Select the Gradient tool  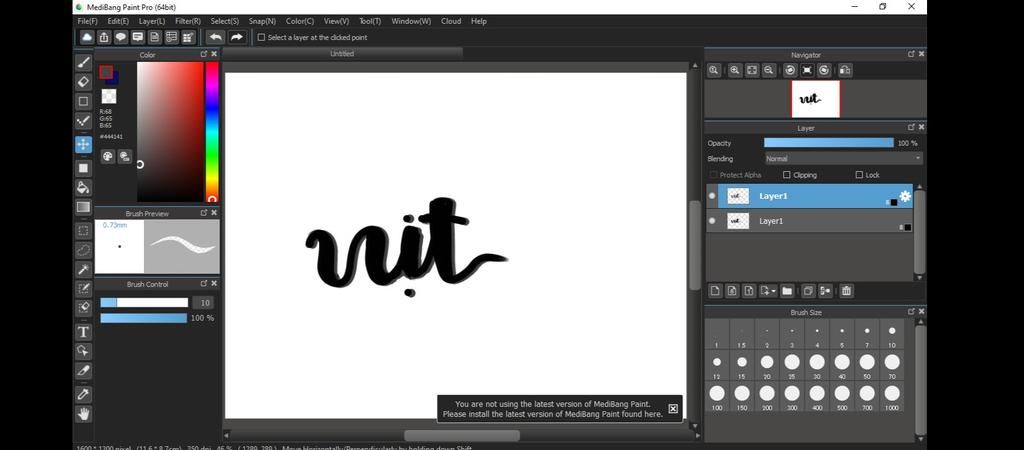[83, 207]
